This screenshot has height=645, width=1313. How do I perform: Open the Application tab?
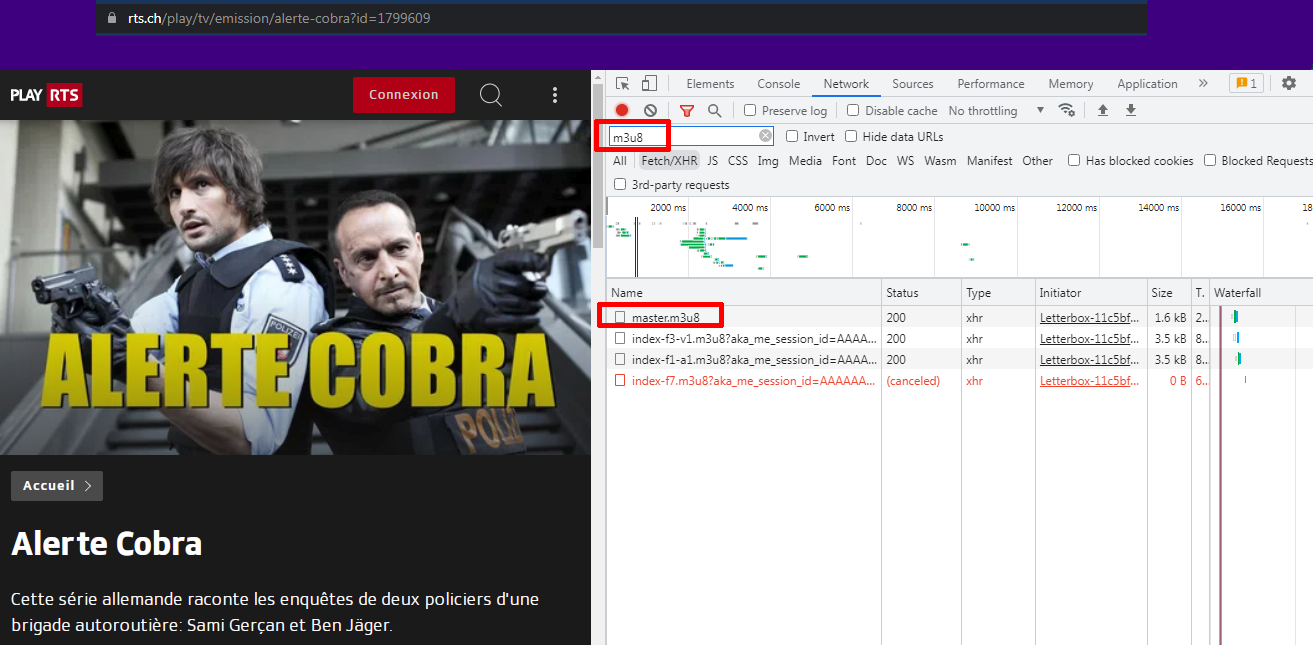[x=1147, y=84]
